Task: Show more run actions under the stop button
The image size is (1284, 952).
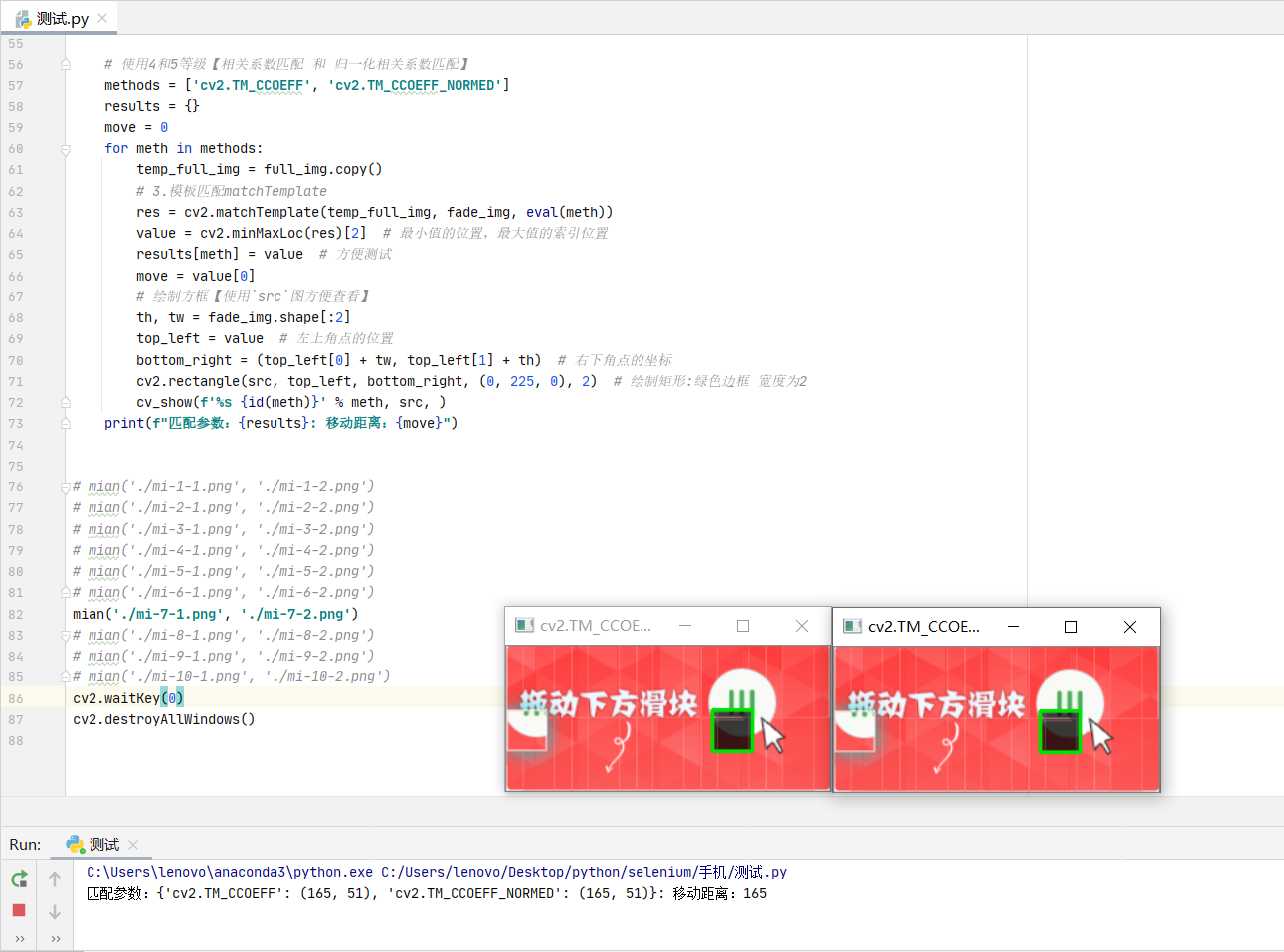Action: pos(19,938)
